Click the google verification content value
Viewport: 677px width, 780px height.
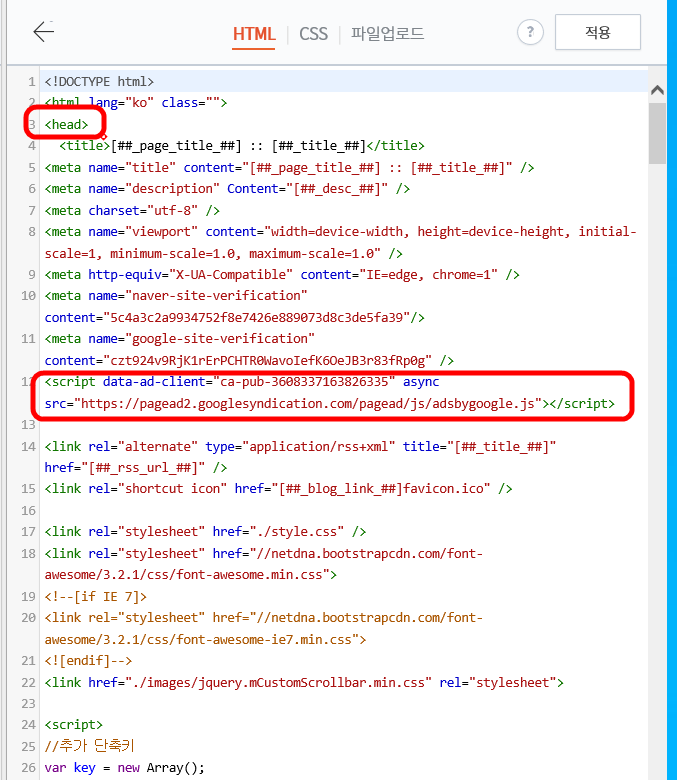267,361
